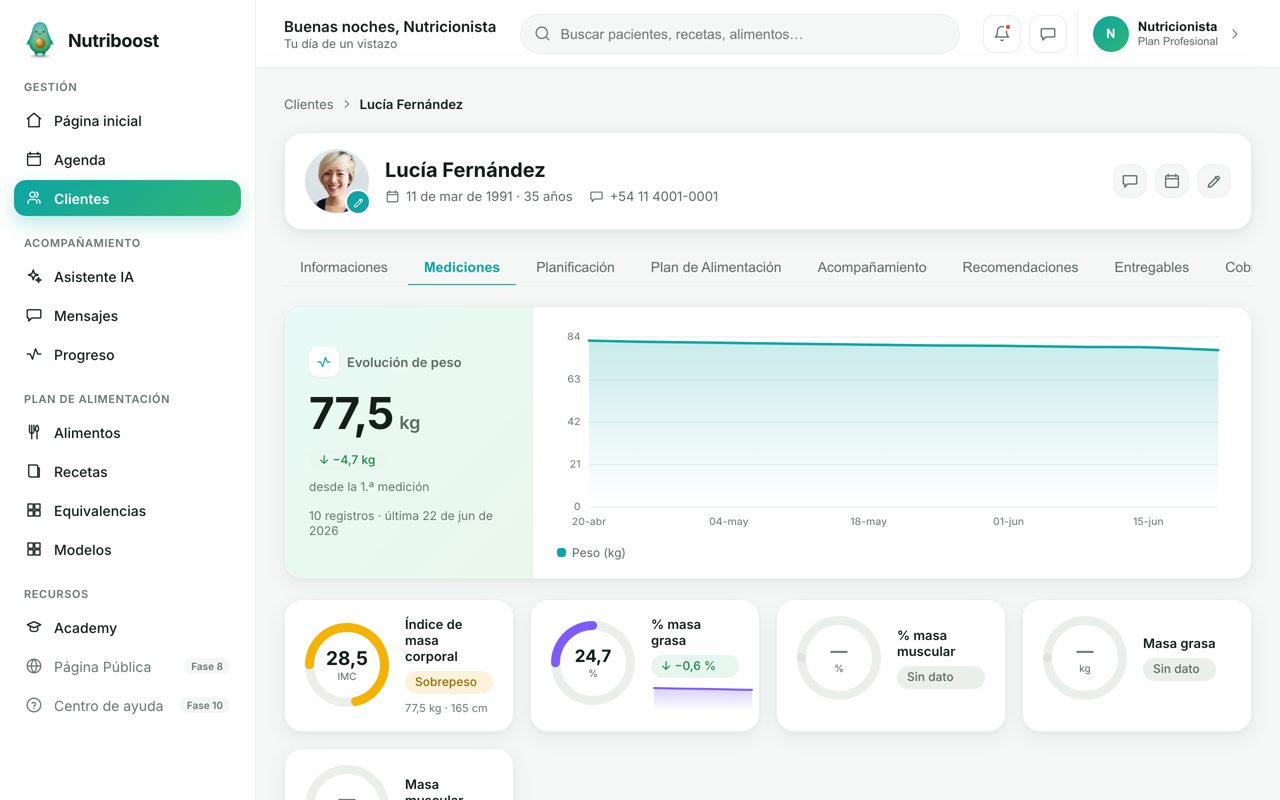Image resolution: width=1280 pixels, height=800 pixels.
Task: Open Centro de ayuda question icon
Action: pos(34,706)
